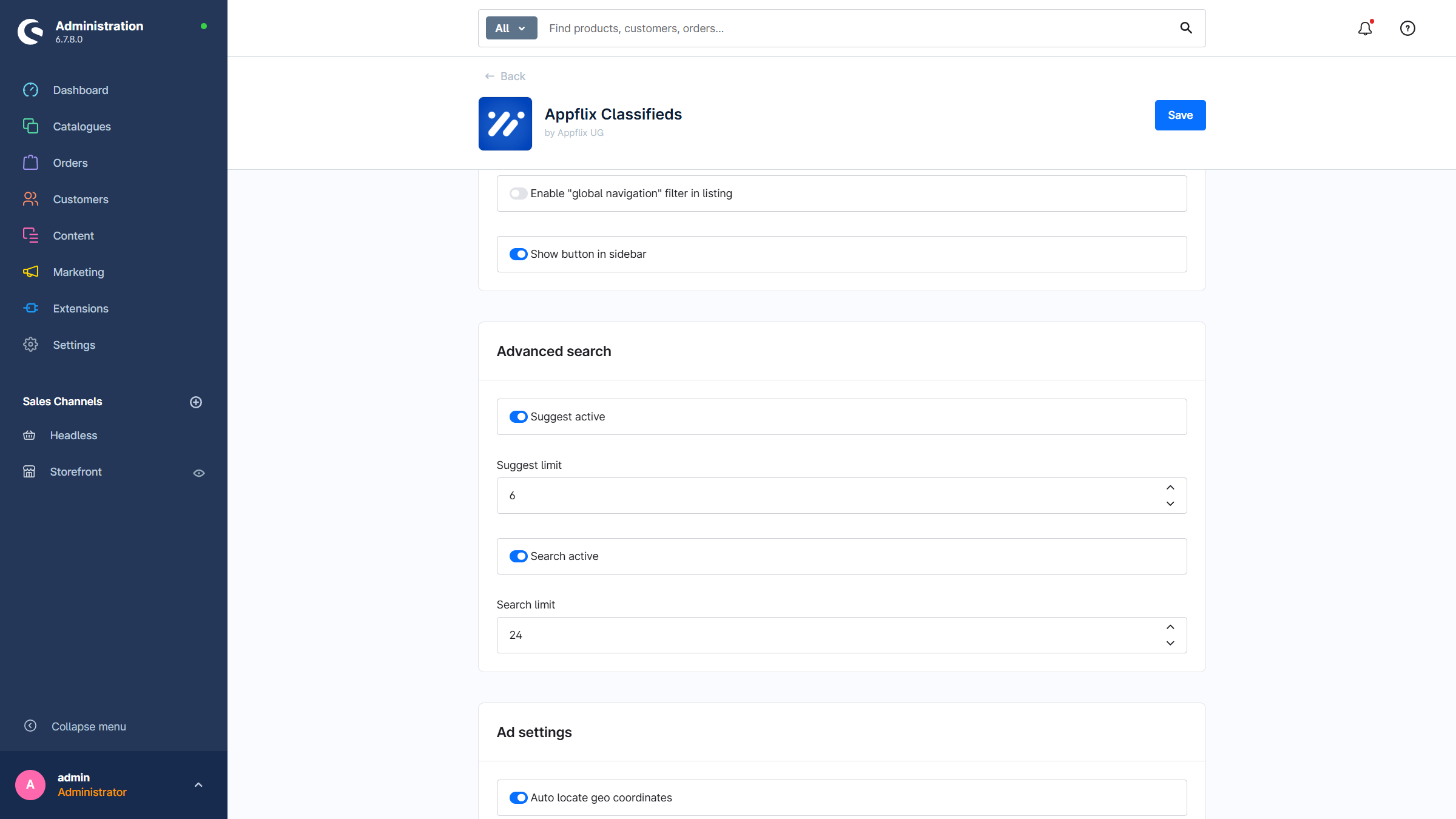
Task: Turn off Auto locate geo coordinates
Action: pos(518,798)
